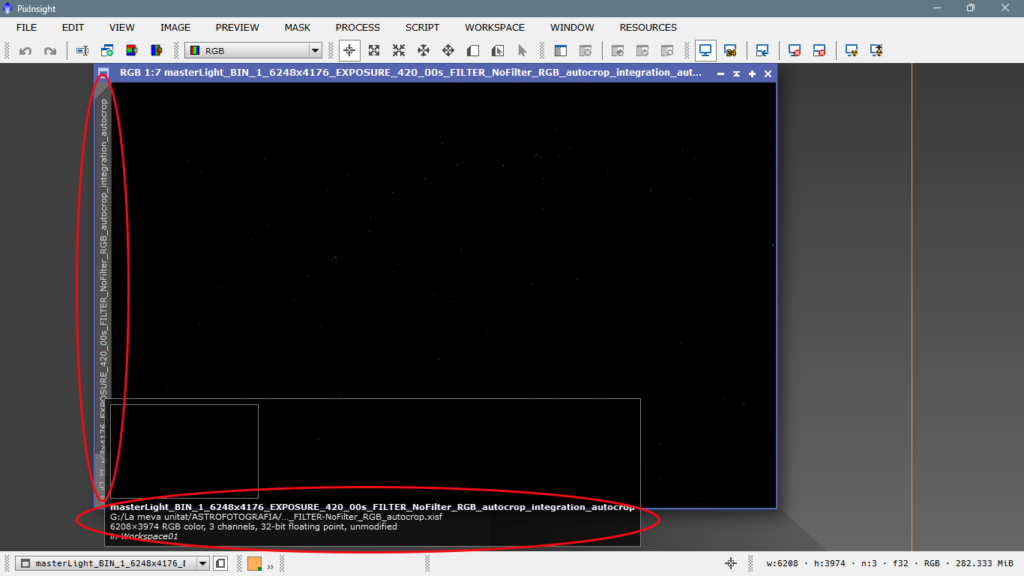The image size is (1024, 576).
Task: Click the Redo arrow icon
Action: [x=50, y=50]
